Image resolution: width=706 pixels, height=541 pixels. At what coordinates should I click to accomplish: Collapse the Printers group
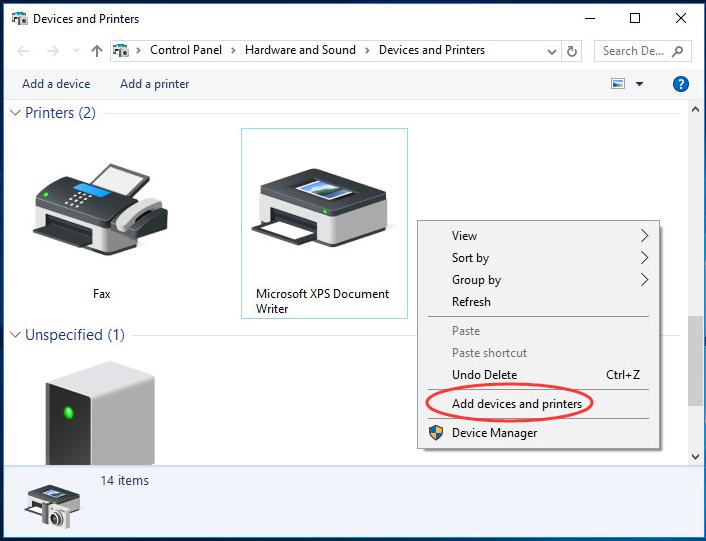point(15,113)
